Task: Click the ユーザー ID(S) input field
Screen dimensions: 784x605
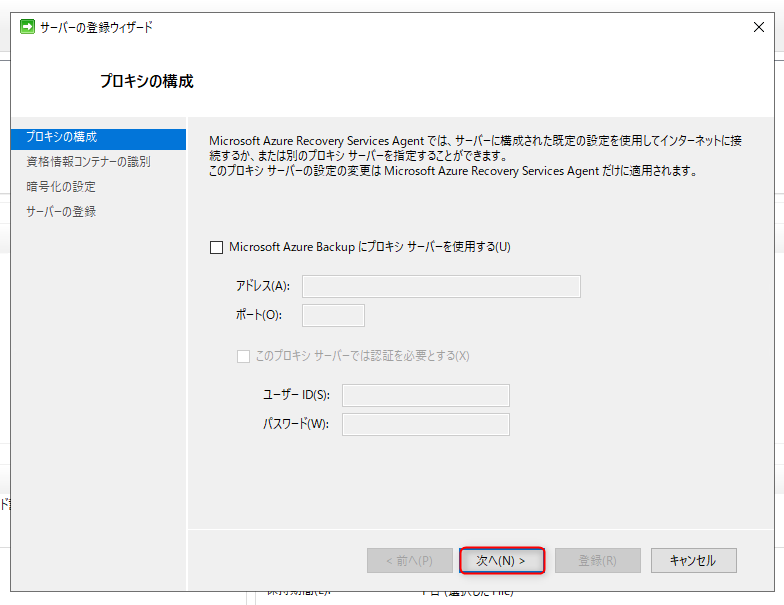Action: pyautogui.click(x=426, y=396)
